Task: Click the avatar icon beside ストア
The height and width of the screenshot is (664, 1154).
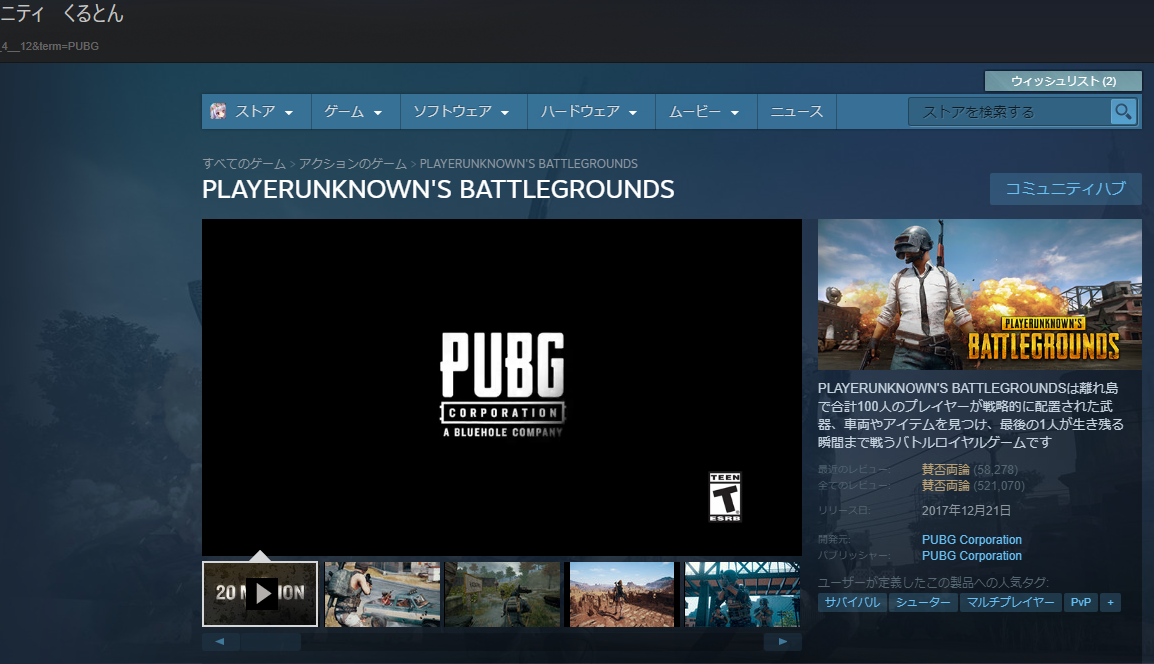Action: [x=218, y=111]
